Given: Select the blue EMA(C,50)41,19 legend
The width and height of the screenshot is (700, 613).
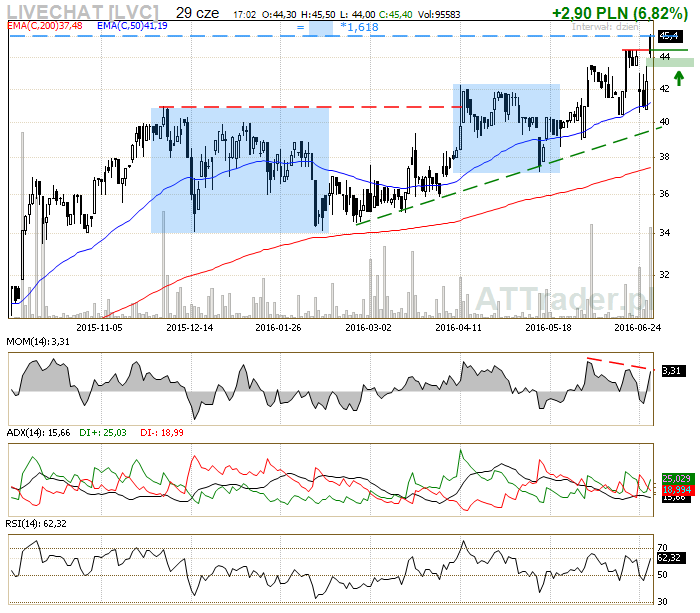Looking at the screenshot, I should pyautogui.click(x=132, y=25).
